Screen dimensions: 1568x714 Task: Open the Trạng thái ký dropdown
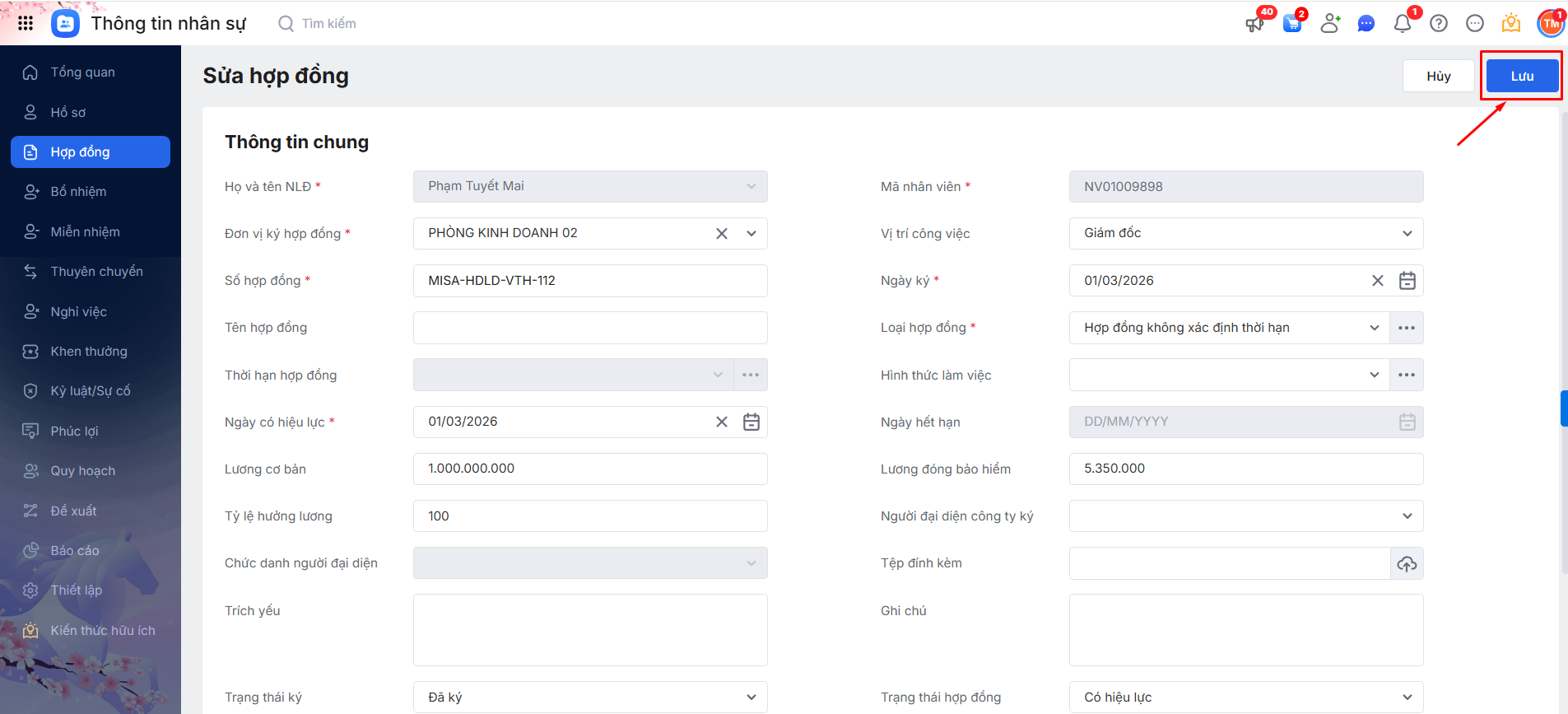point(751,698)
